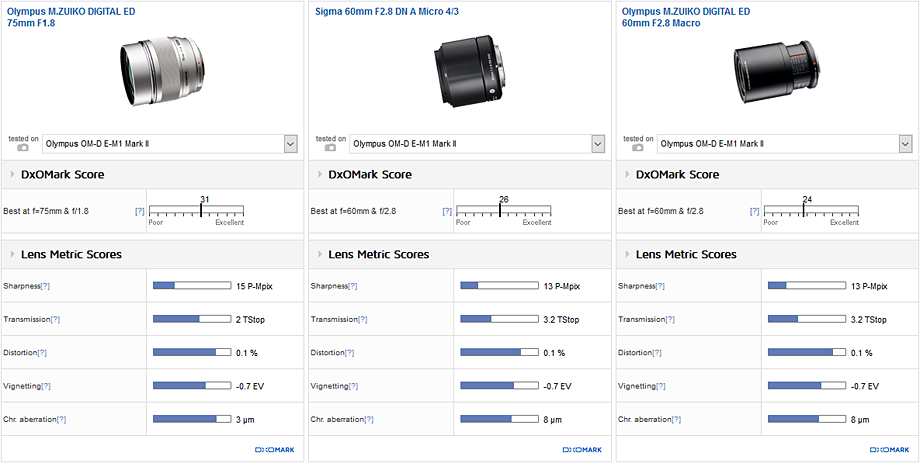
Task: Click camera icon under 'tested on' for Sigma 60mm
Action: tap(330, 148)
